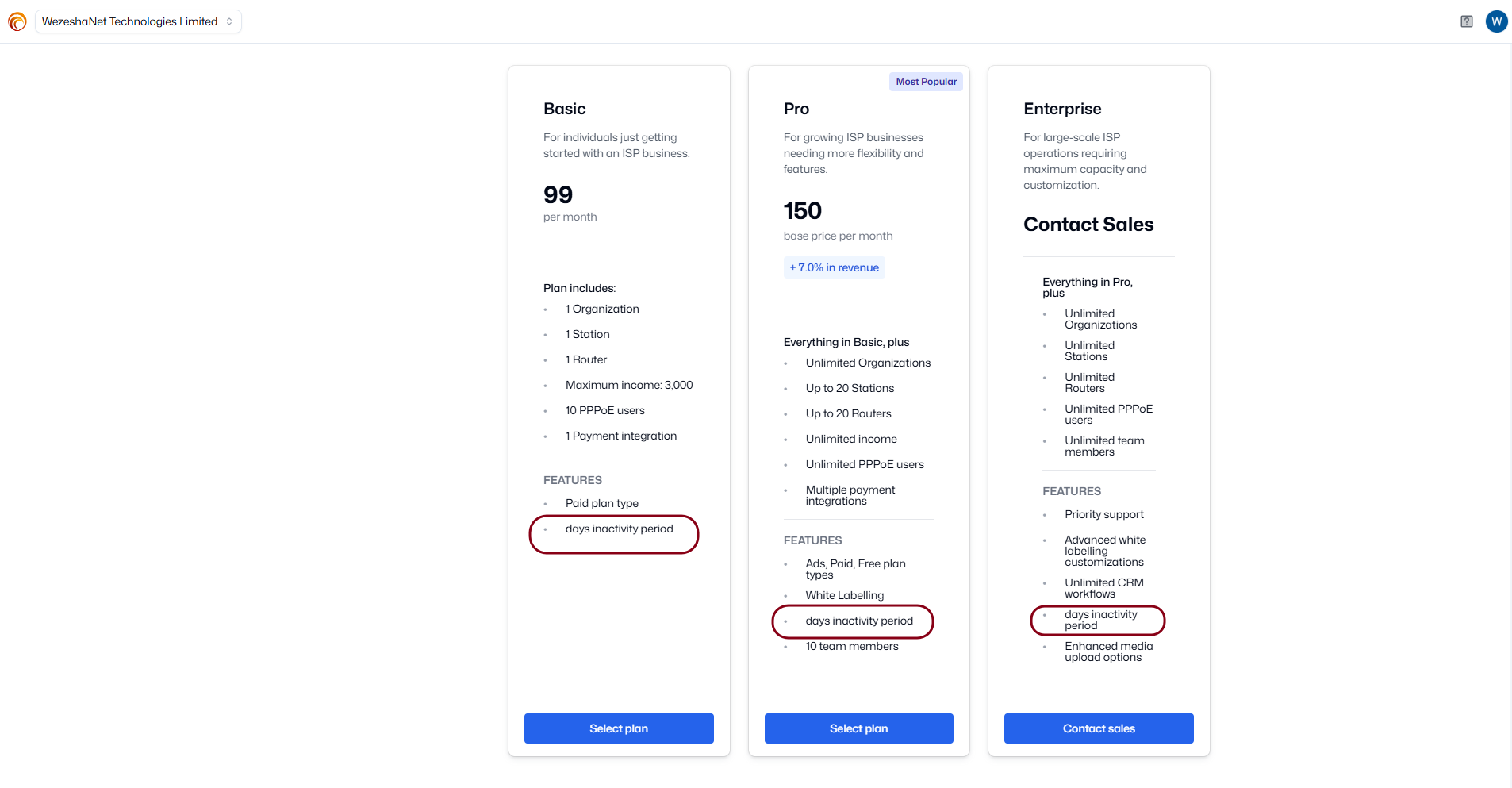Image resolution: width=1512 pixels, height=788 pixels.
Task: Click the White Labelling feature item
Action: click(845, 595)
